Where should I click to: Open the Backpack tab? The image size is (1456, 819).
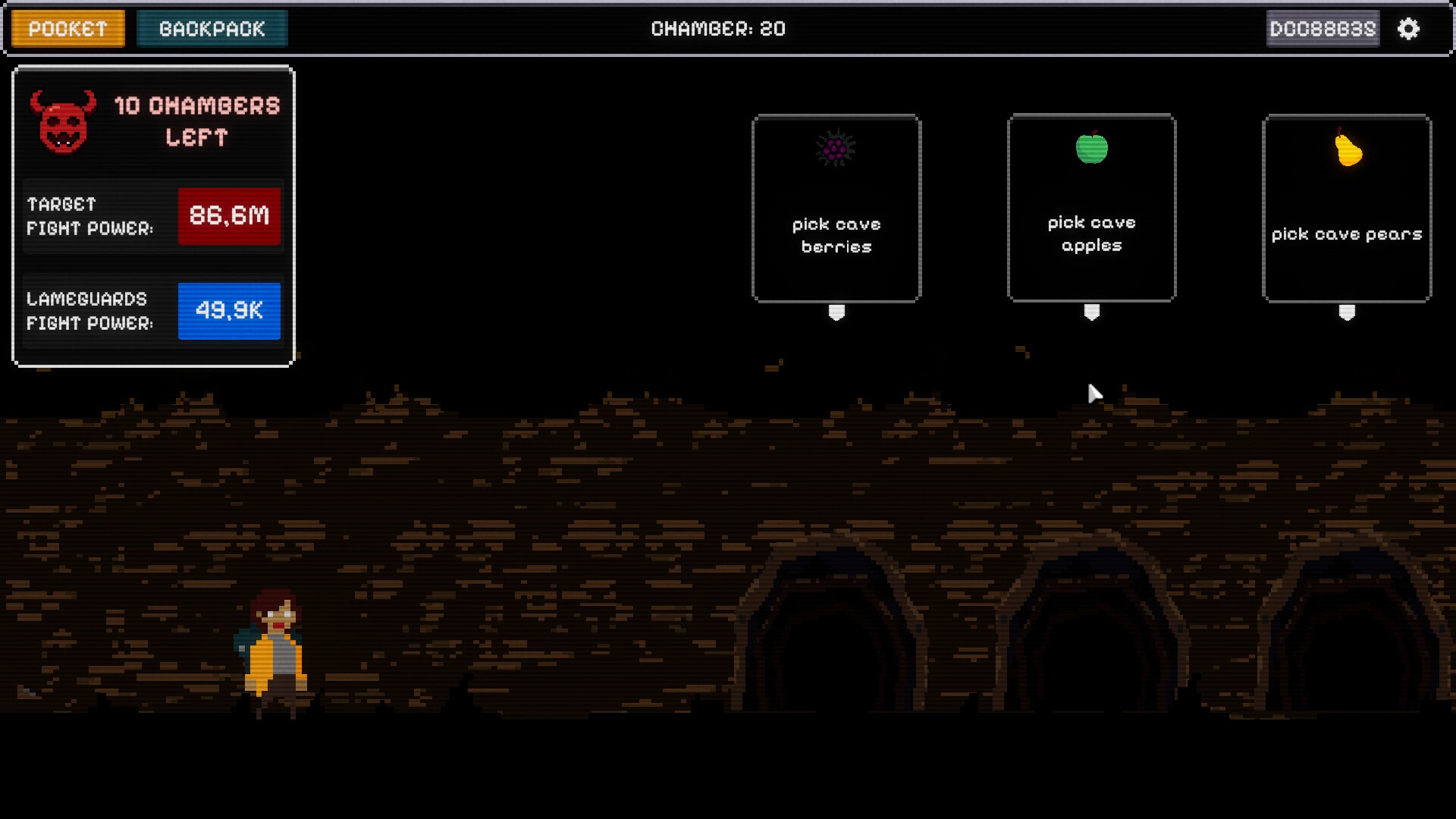click(212, 29)
